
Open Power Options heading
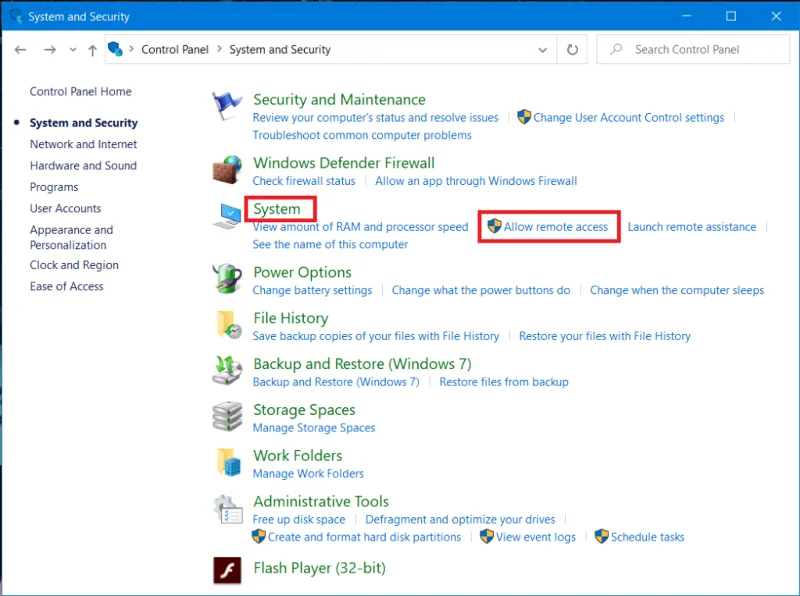[302, 272]
